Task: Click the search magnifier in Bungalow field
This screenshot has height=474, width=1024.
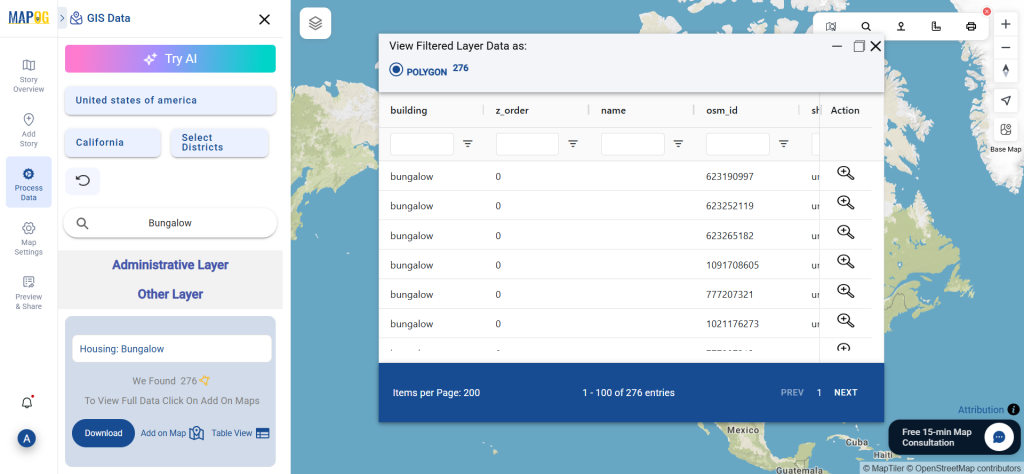Action: point(82,223)
